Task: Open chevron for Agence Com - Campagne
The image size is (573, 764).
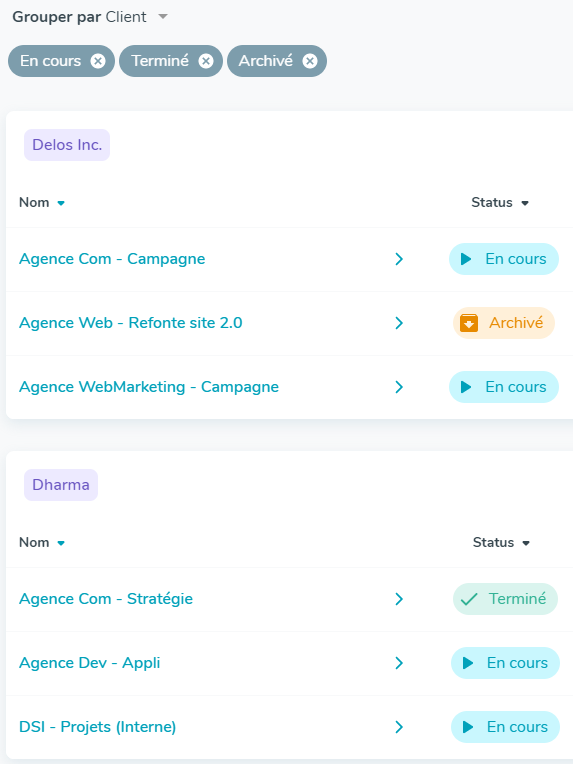Action: [399, 259]
